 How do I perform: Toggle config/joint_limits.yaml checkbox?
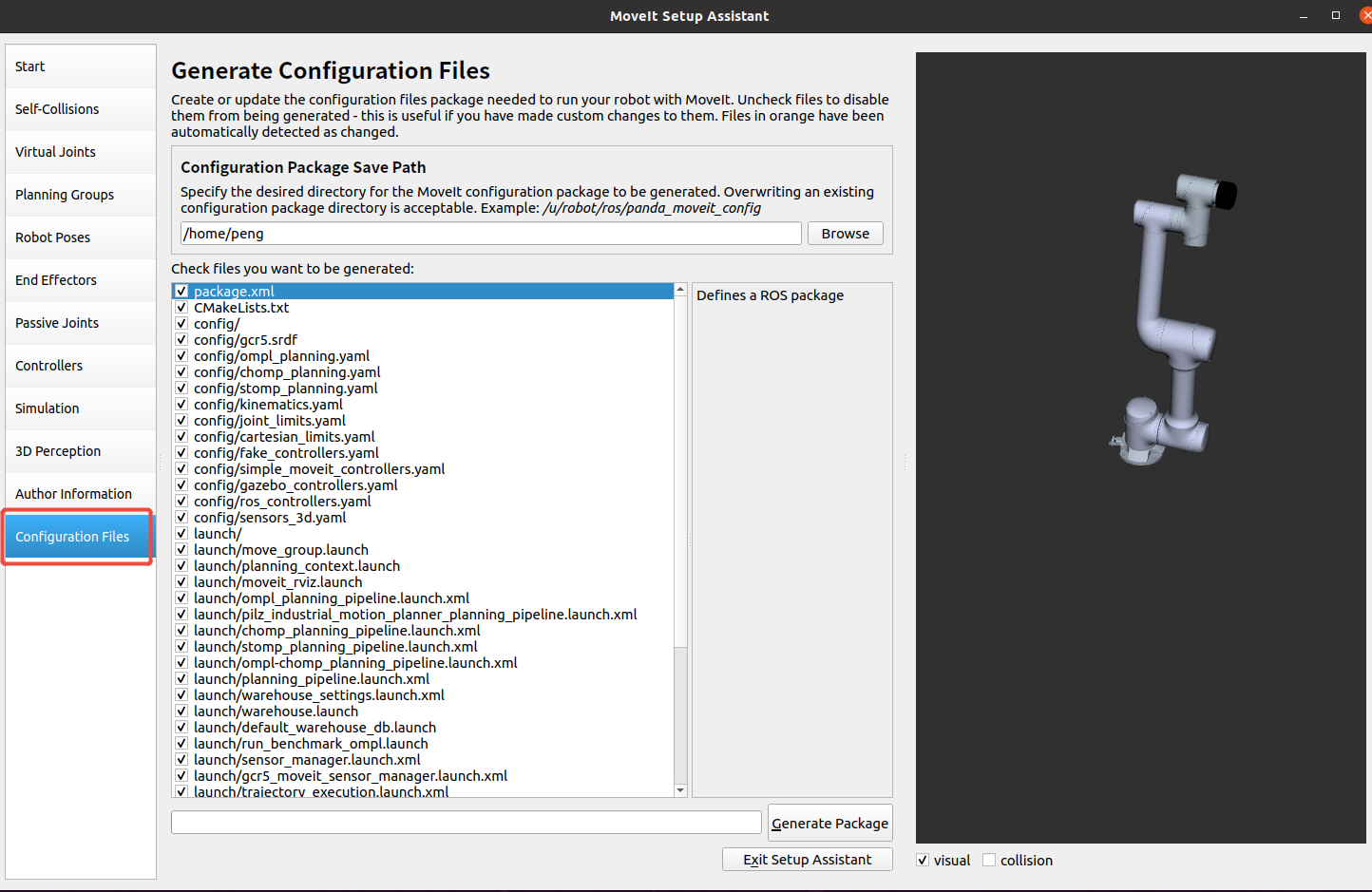(x=181, y=421)
